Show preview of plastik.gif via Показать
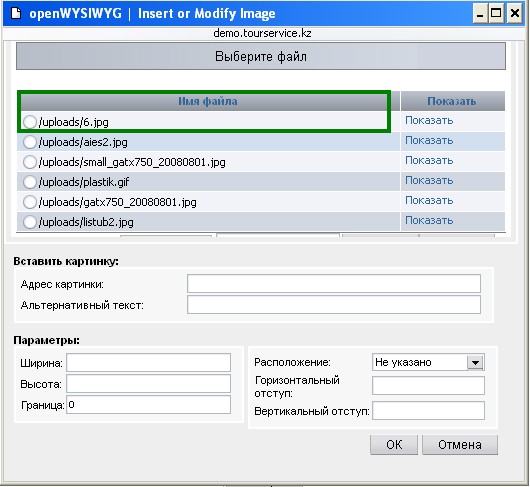The image size is (530, 487). coord(429,180)
